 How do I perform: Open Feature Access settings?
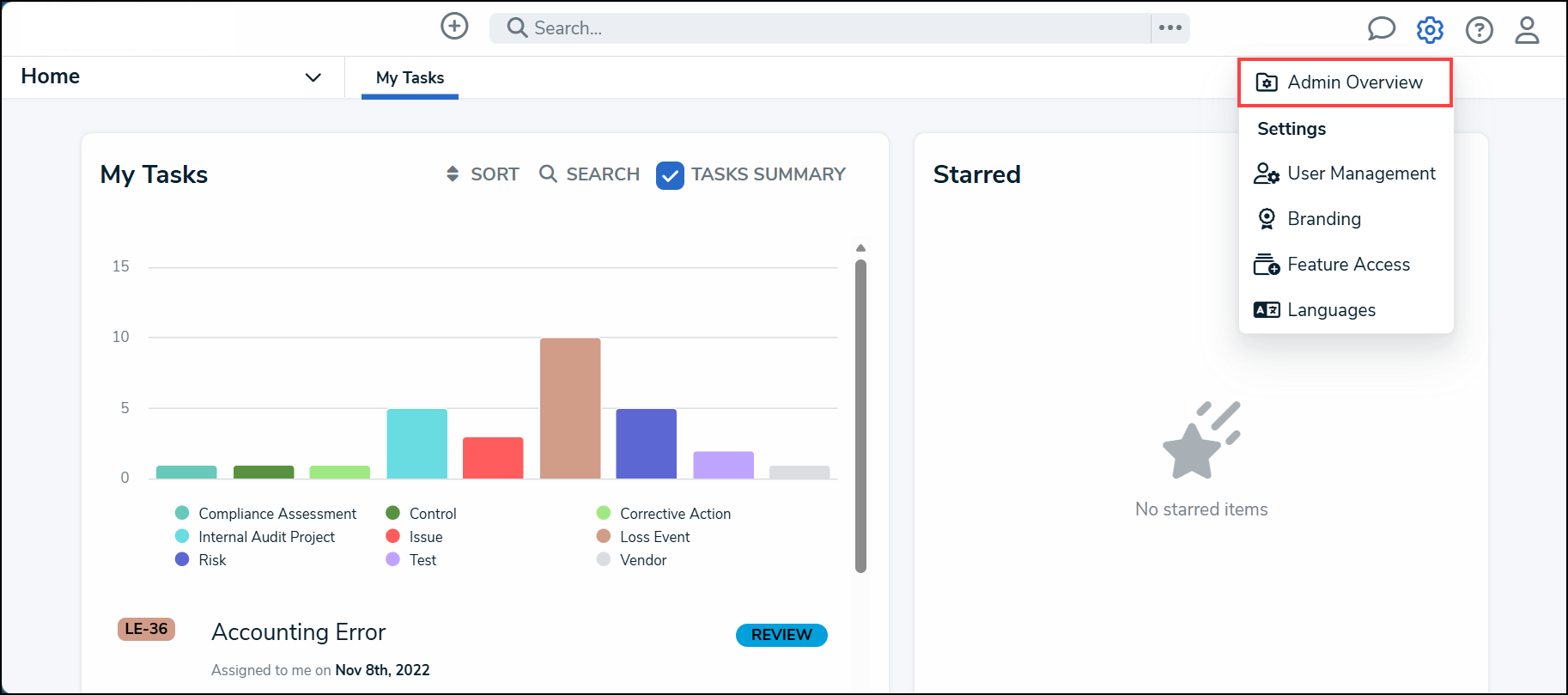click(1345, 265)
